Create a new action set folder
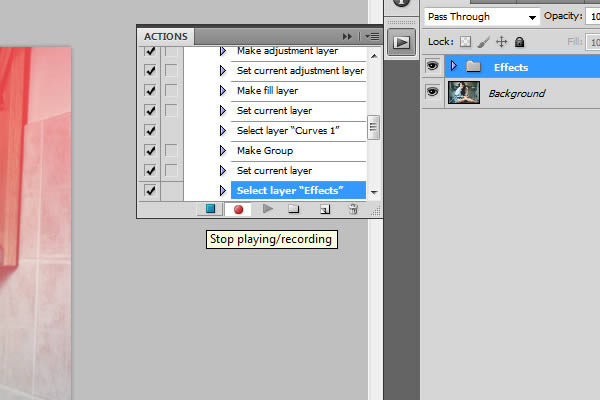Image resolution: width=600 pixels, height=400 pixels. (294, 209)
